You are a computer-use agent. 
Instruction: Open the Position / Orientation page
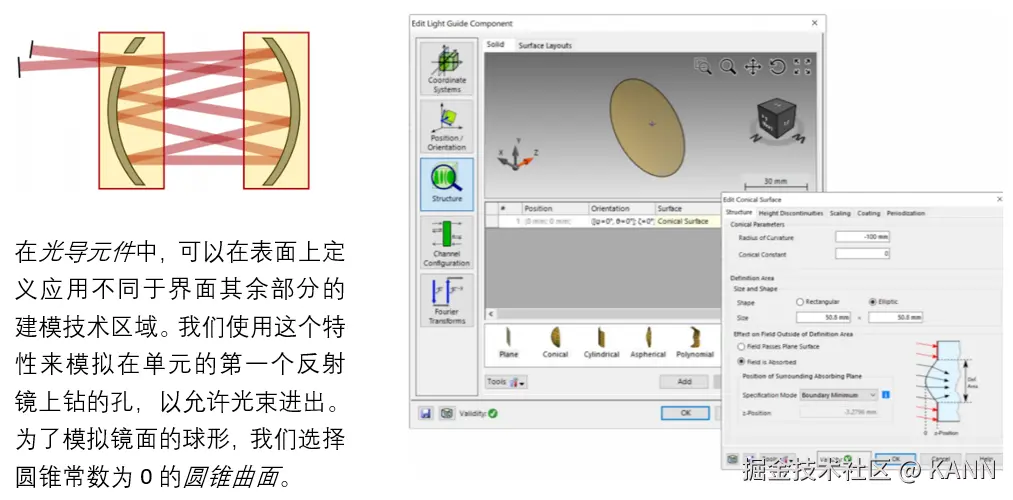tap(446, 126)
